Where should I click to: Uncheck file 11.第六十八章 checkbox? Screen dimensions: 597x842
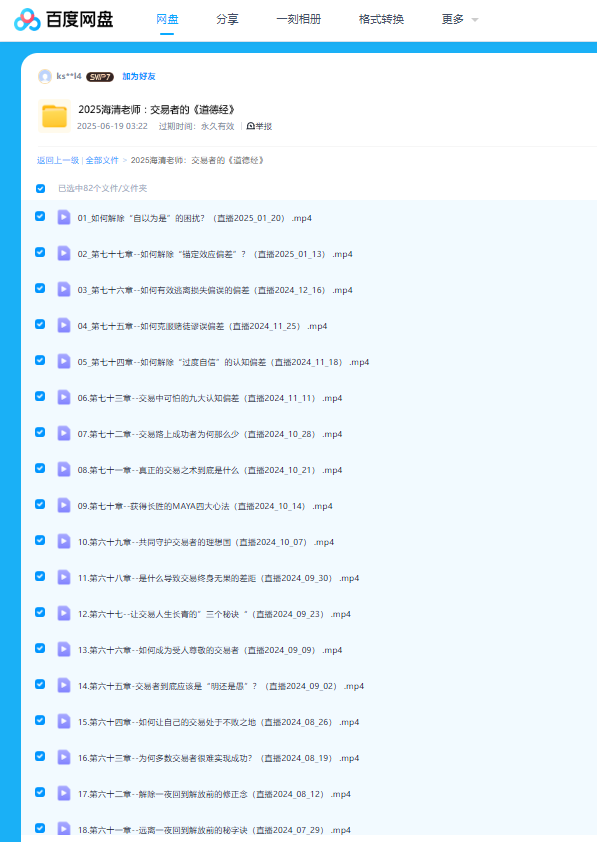40,576
